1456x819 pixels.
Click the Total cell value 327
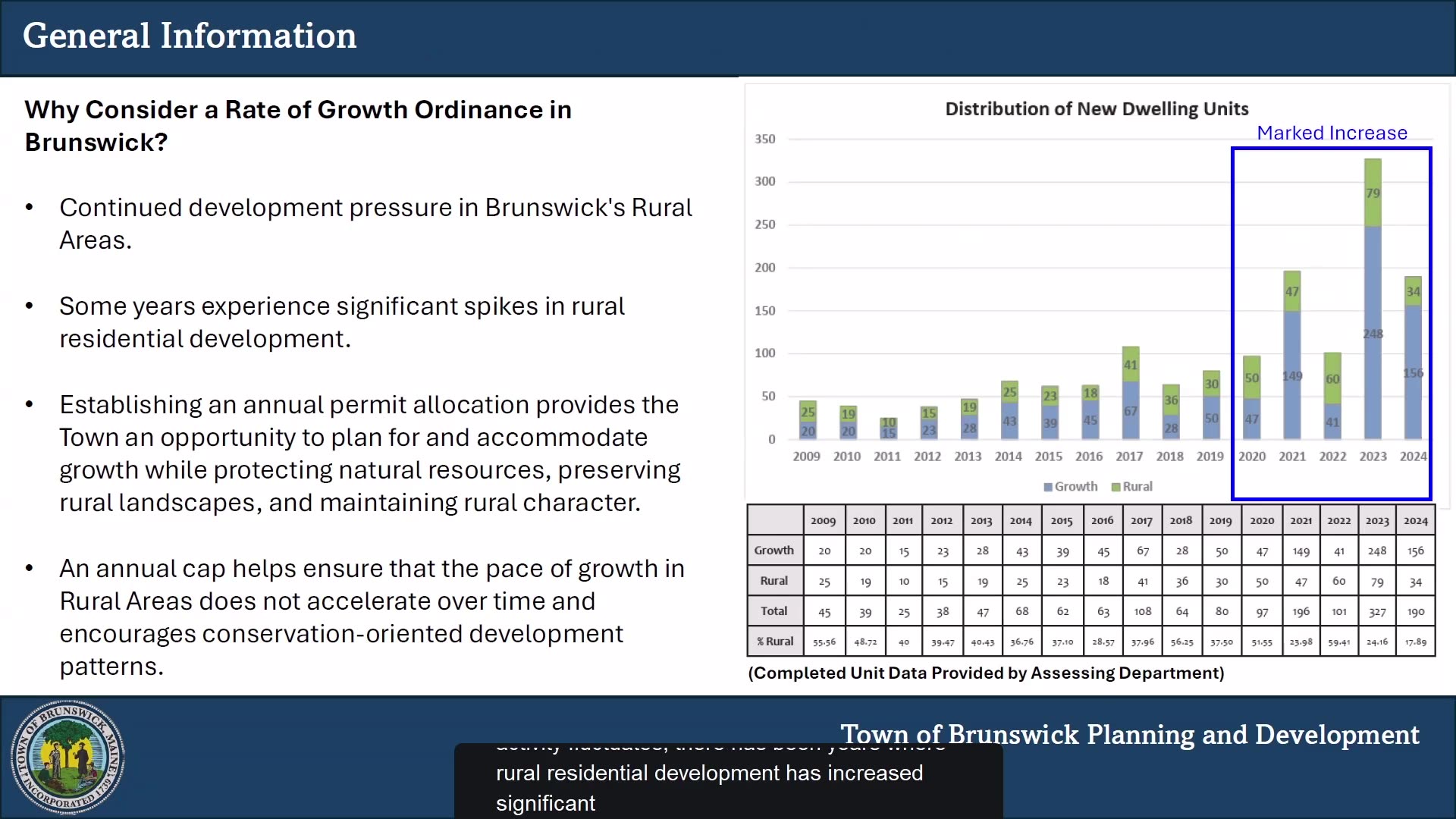click(1377, 612)
